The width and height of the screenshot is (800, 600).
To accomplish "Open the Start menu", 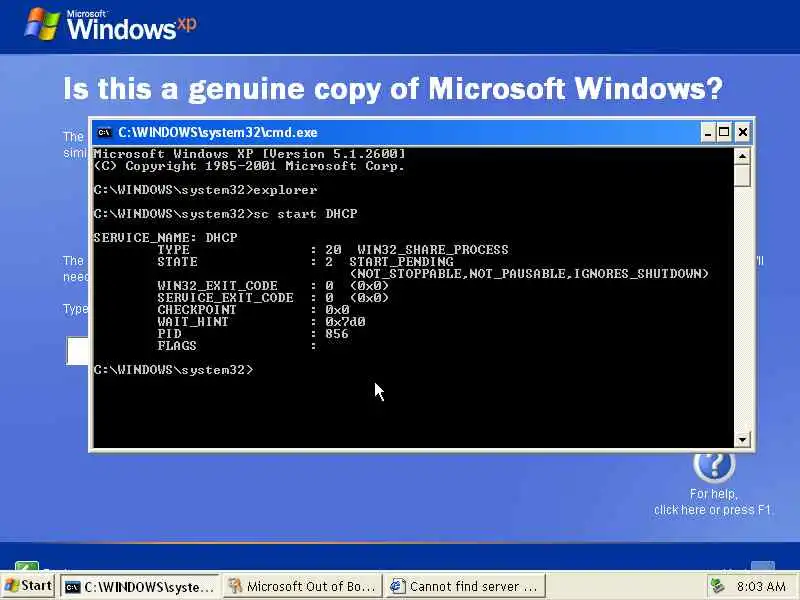I will [28, 586].
